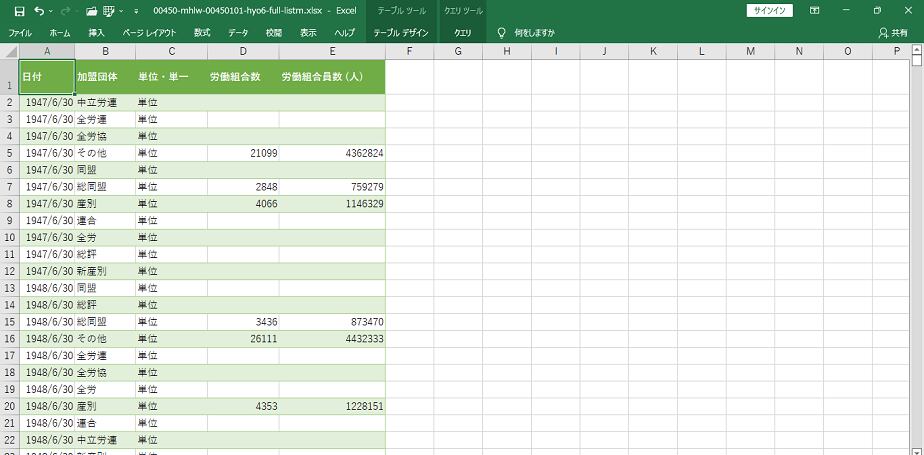The image size is (924, 455).
Task: Click the Select All triangle at grid corner
Action: point(9,51)
